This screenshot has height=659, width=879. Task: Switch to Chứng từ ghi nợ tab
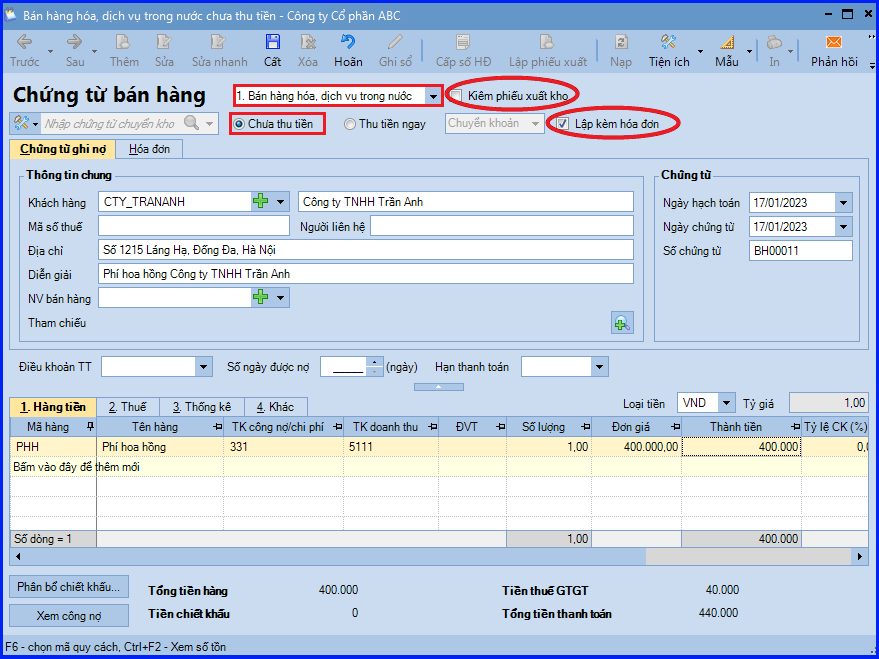coord(62,149)
